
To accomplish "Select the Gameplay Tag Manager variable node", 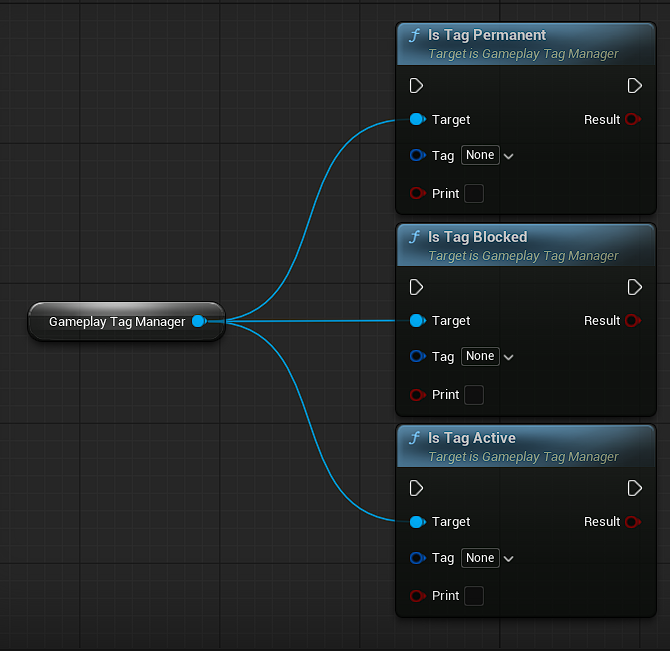I will [x=116, y=322].
